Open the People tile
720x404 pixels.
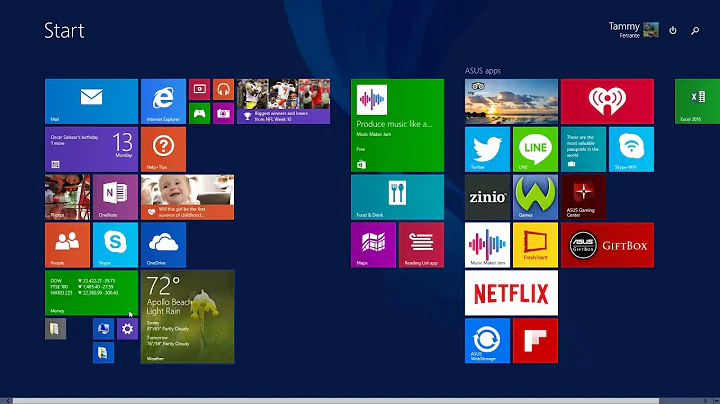click(68, 245)
